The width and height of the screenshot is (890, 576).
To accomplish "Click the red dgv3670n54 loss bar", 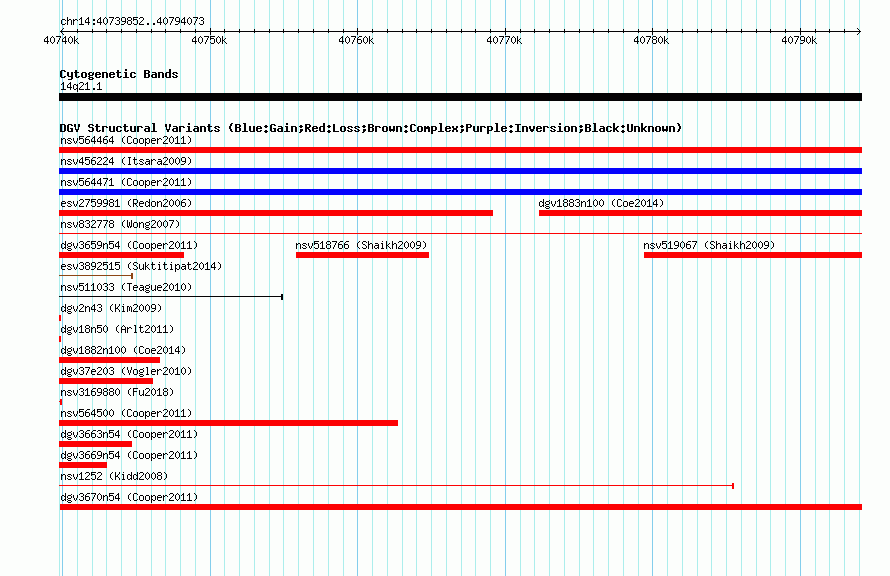I will (460, 507).
